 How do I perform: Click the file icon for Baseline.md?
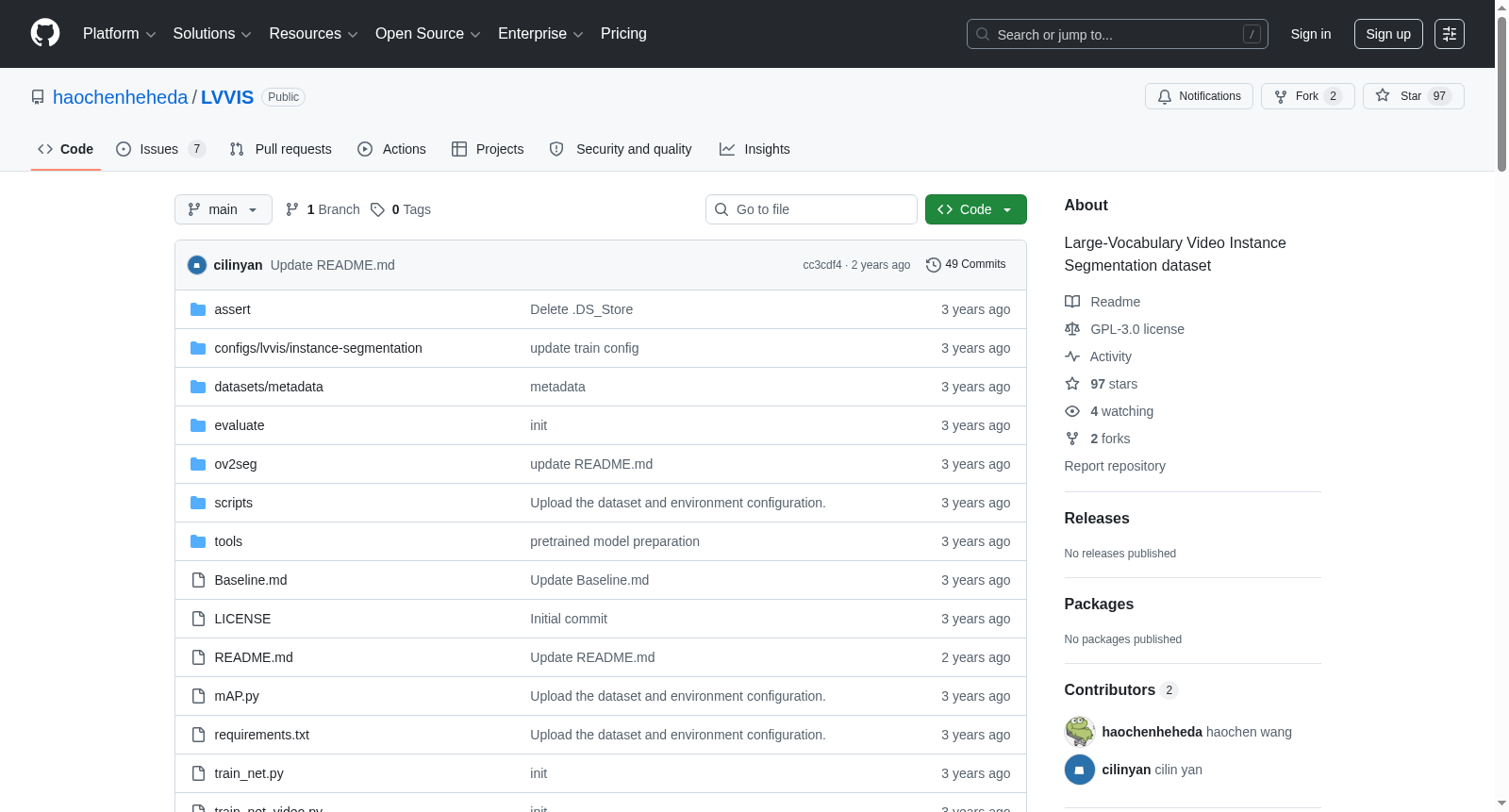point(198,580)
